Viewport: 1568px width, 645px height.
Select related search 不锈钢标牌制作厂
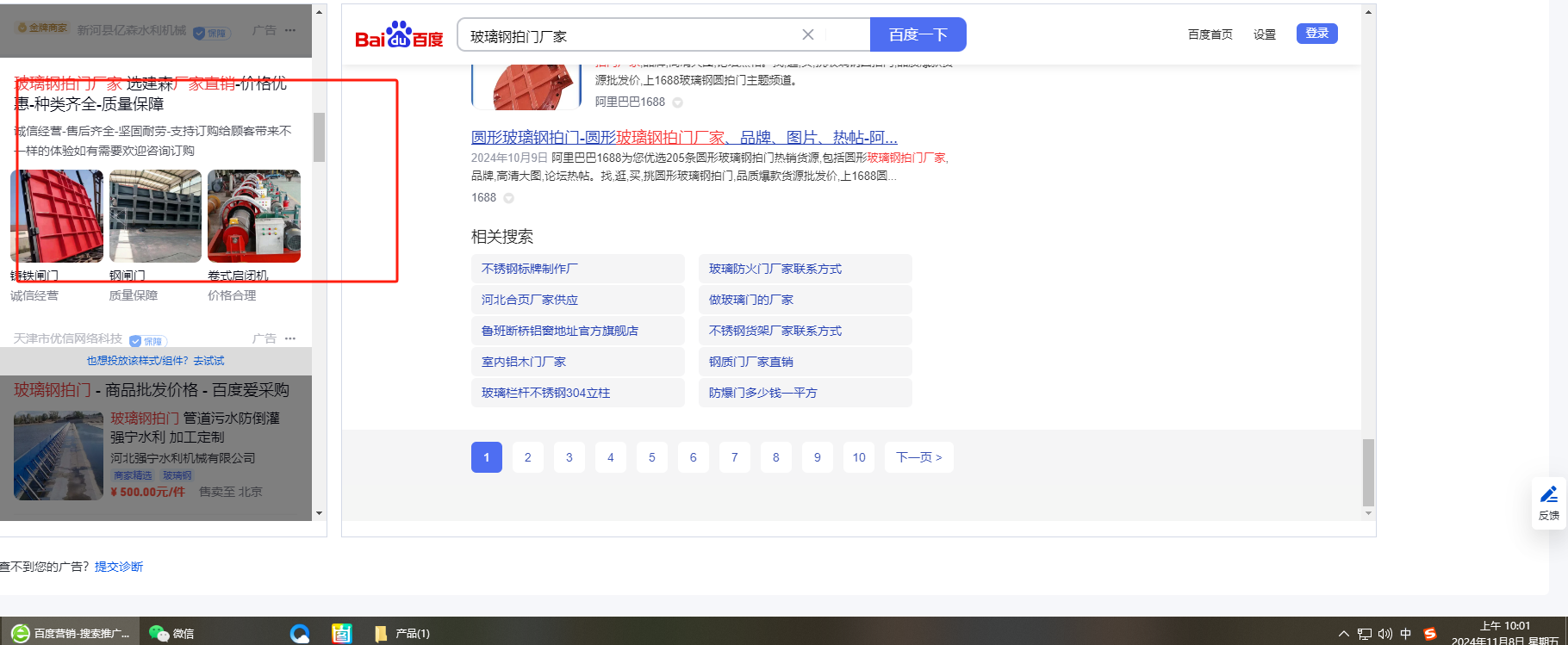(x=578, y=269)
